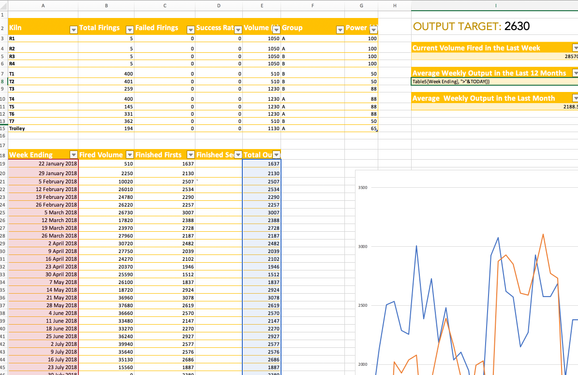Select the orange line in the chart
Screen dimensions: 578x375
(x=543, y=235)
